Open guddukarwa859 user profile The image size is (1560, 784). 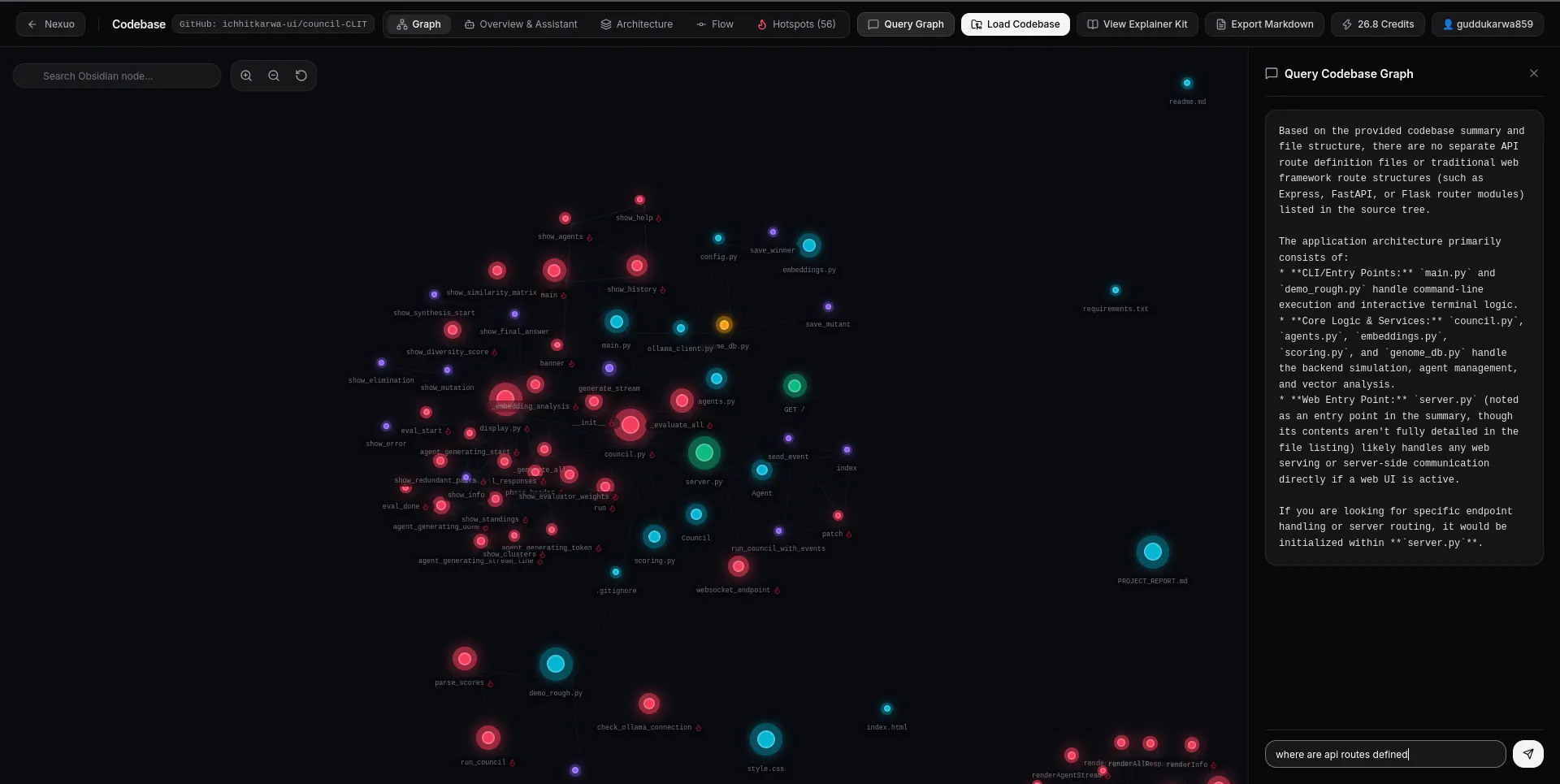(x=1488, y=24)
